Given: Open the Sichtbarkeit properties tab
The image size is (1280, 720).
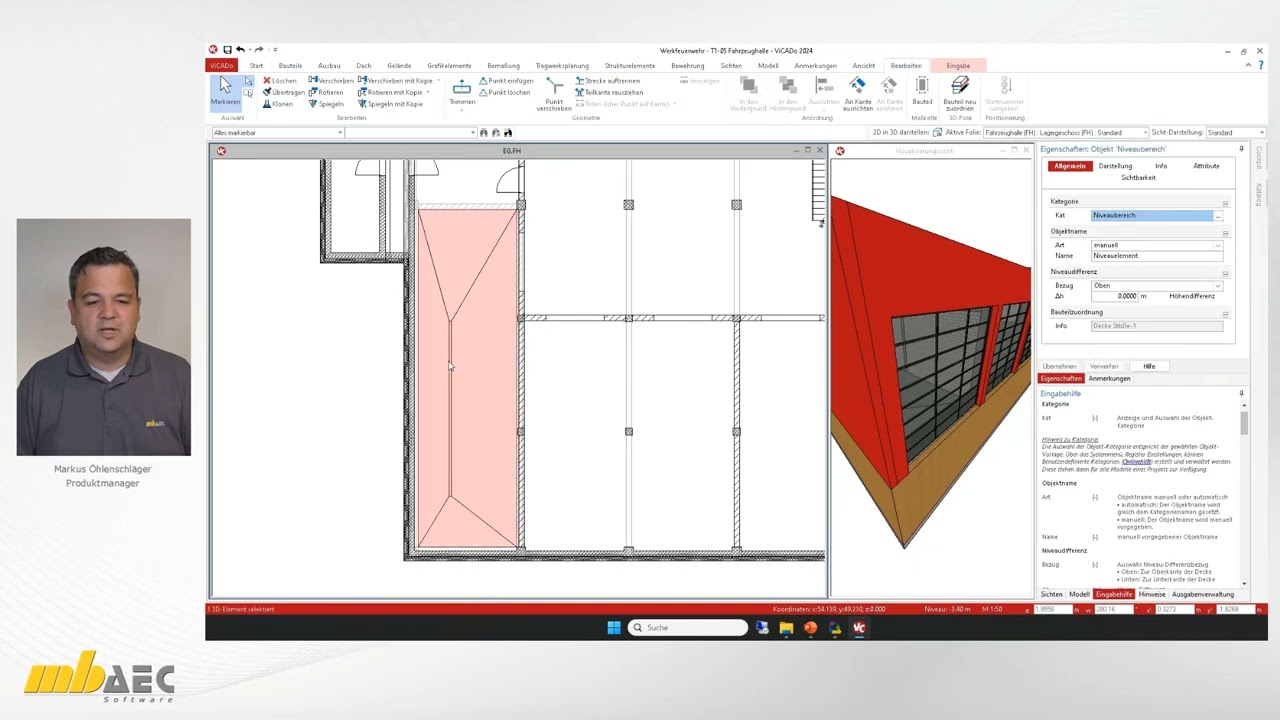Looking at the screenshot, I should (x=1138, y=177).
